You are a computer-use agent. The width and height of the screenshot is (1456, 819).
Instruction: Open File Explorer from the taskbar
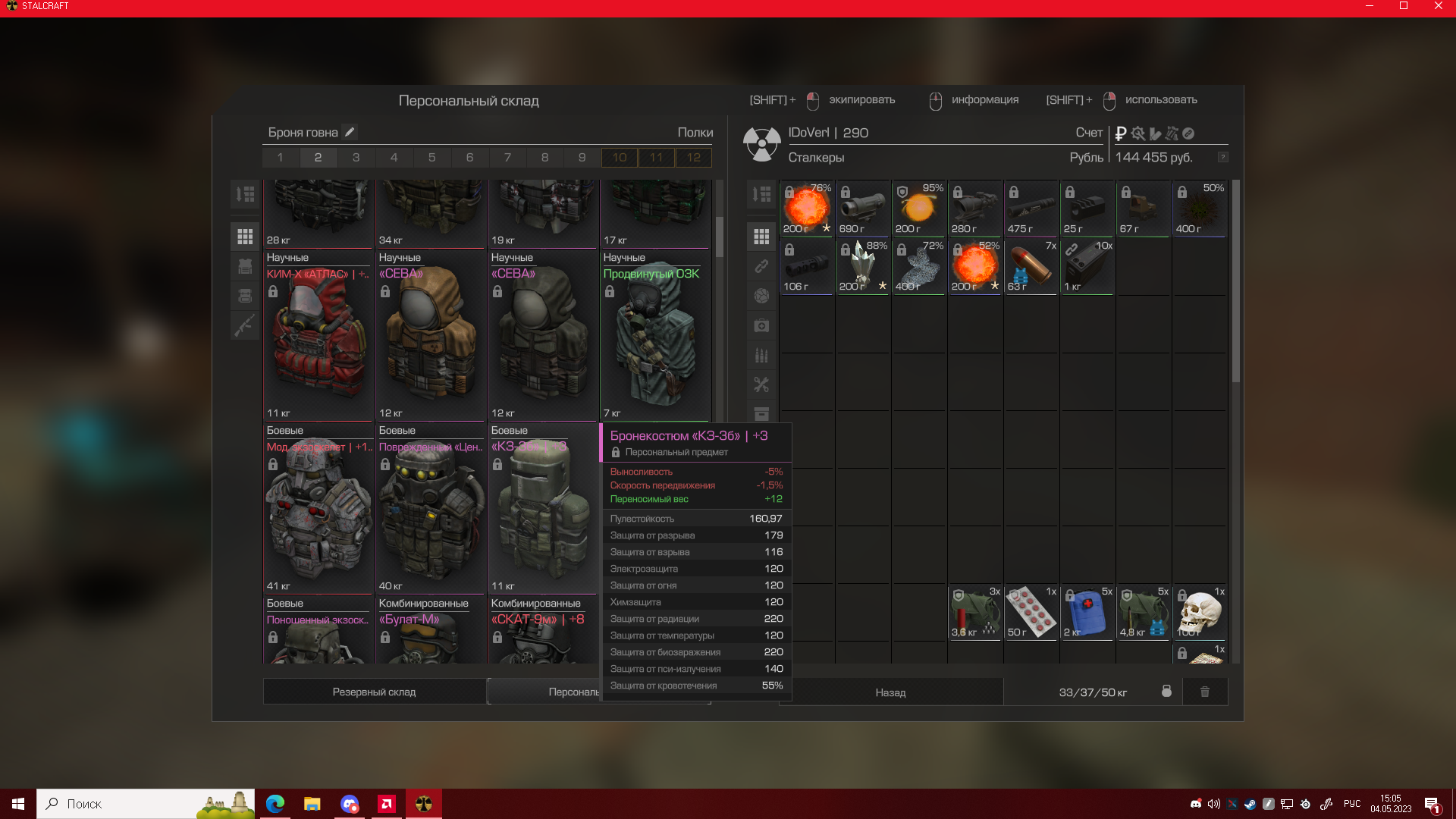tap(312, 803)
